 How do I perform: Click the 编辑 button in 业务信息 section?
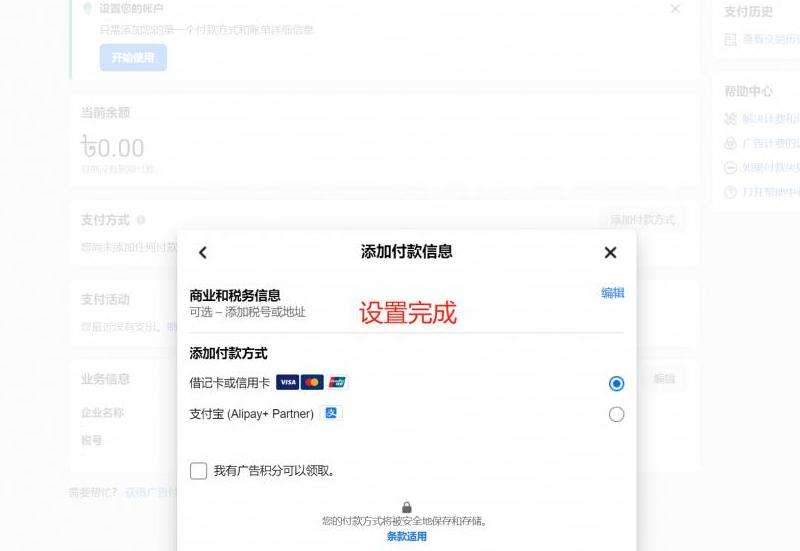664,379
